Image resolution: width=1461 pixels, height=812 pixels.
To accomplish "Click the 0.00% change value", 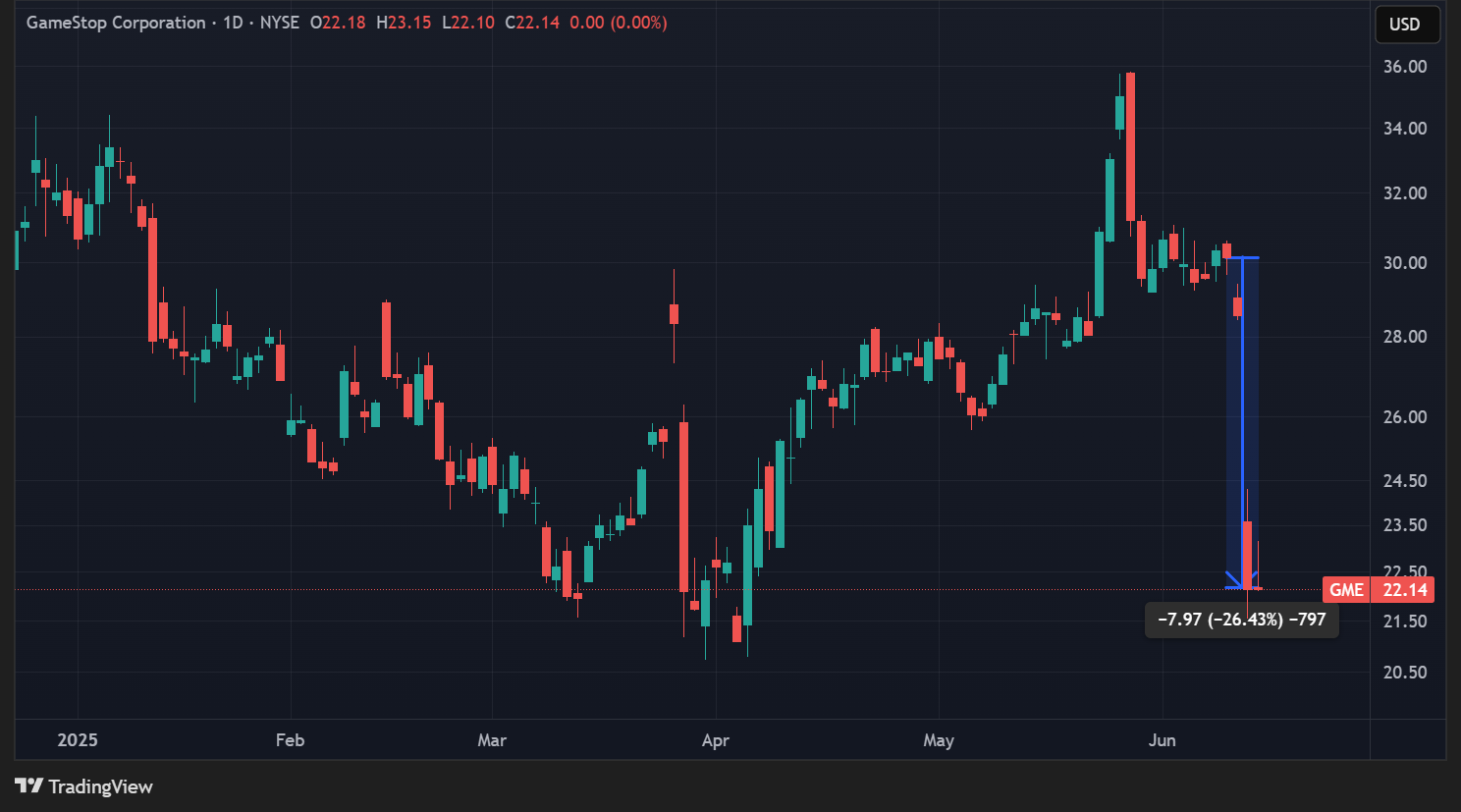I will tap(637, 22).
